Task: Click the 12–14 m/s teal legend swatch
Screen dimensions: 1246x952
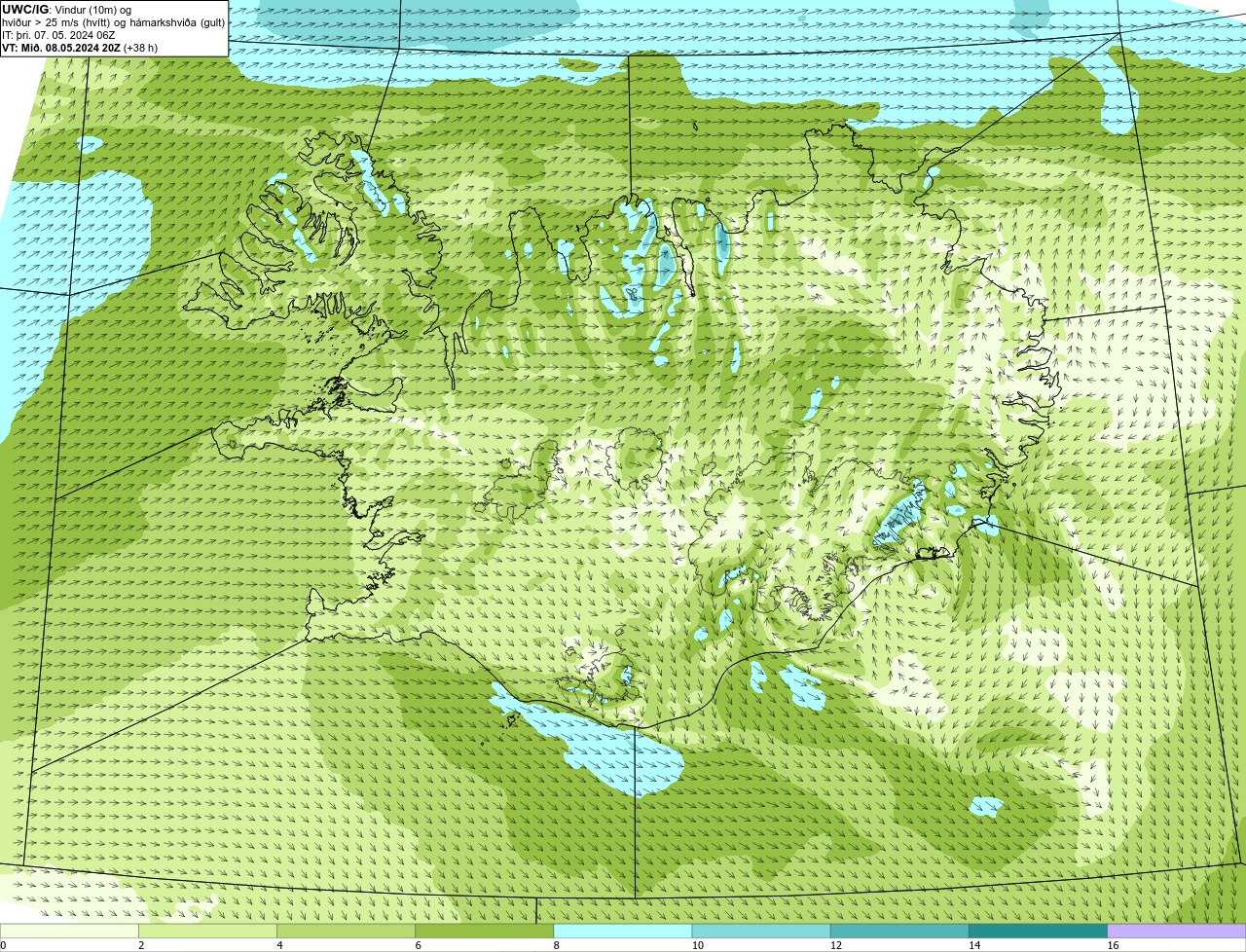Action: [x=899, y=931]
